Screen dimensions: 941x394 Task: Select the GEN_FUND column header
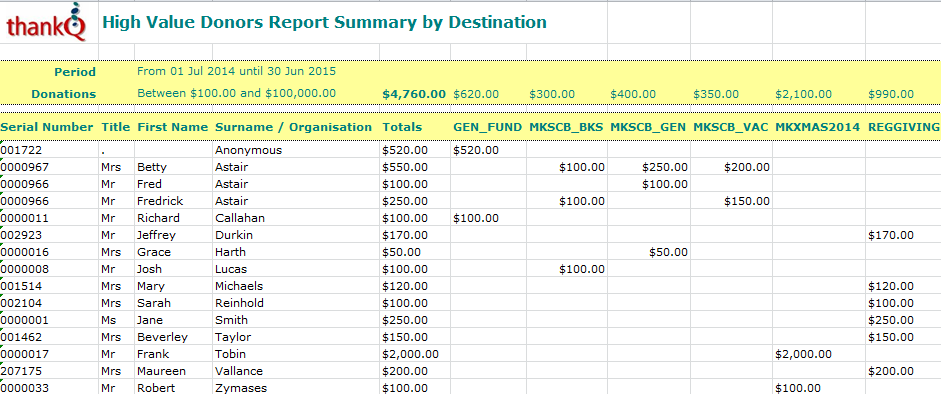[x=487, y=127]
